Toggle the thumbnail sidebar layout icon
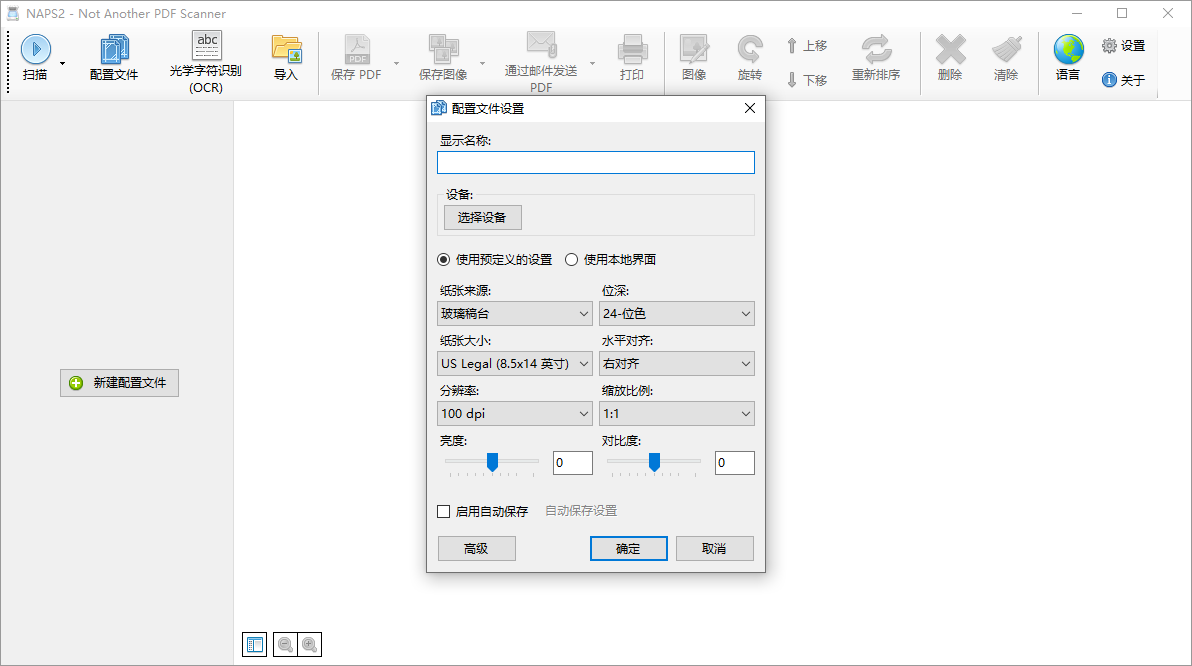The width and height of the screenshot is (1192, 666). pyautogui.click(x=255, y=645)
